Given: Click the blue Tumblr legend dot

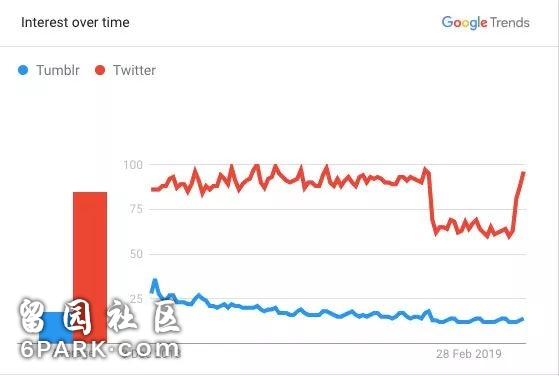Looking at the screenshot, I should pyautogui.click(x=23, y=70).
